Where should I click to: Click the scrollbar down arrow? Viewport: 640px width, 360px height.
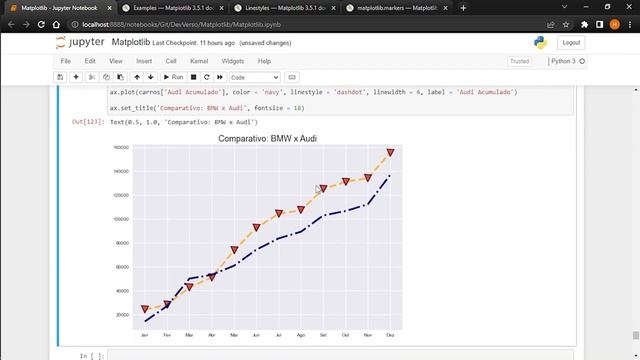coord(636,356)
